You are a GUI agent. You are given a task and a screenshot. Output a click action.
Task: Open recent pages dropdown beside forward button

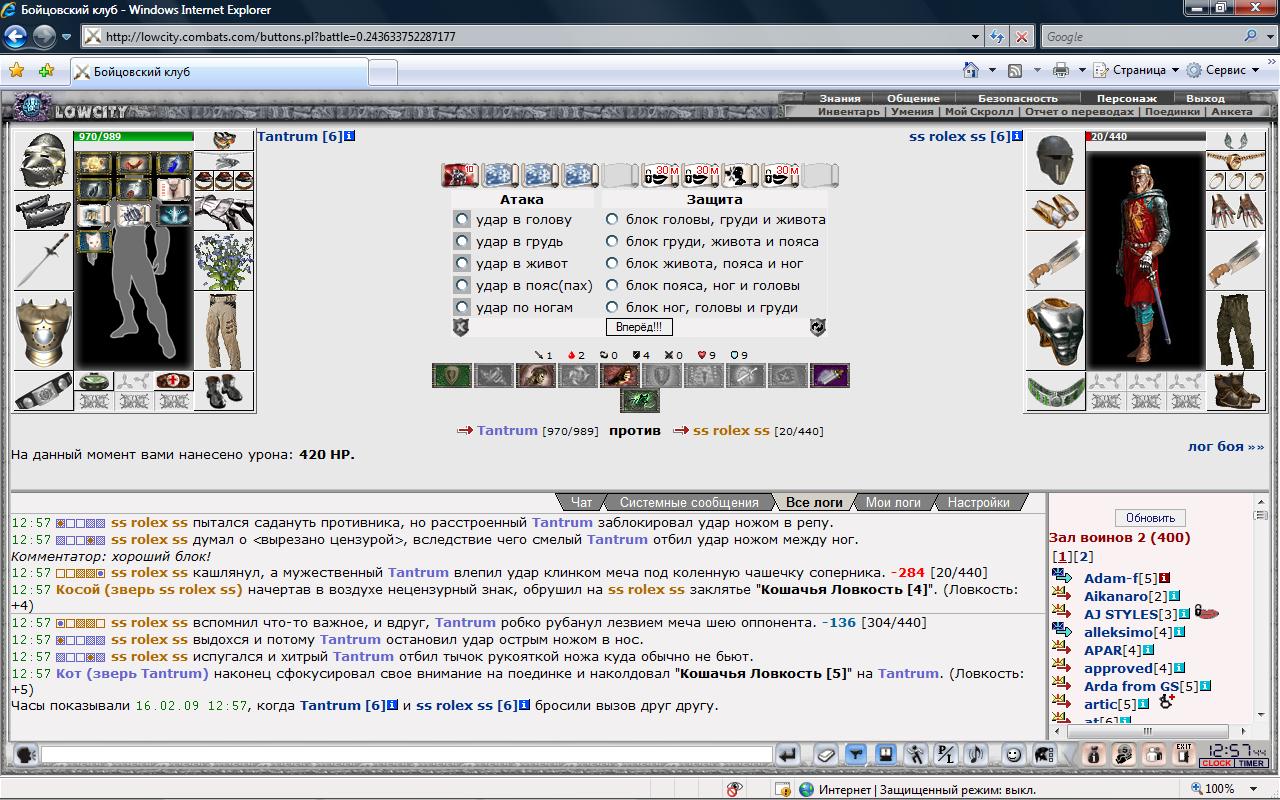coord(66,37)
